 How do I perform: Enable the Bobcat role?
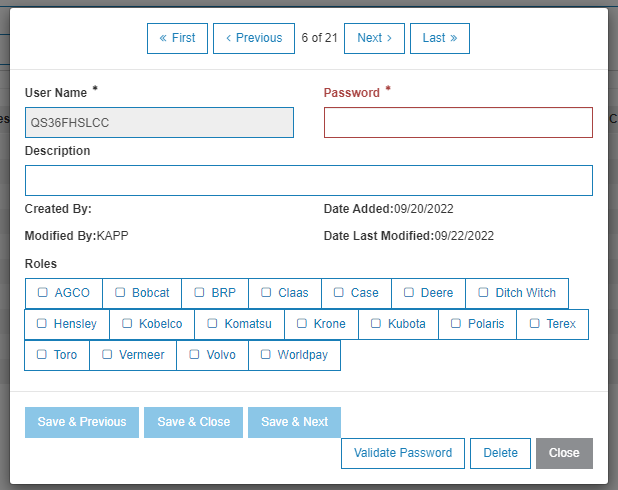click(x=120, y=293)
